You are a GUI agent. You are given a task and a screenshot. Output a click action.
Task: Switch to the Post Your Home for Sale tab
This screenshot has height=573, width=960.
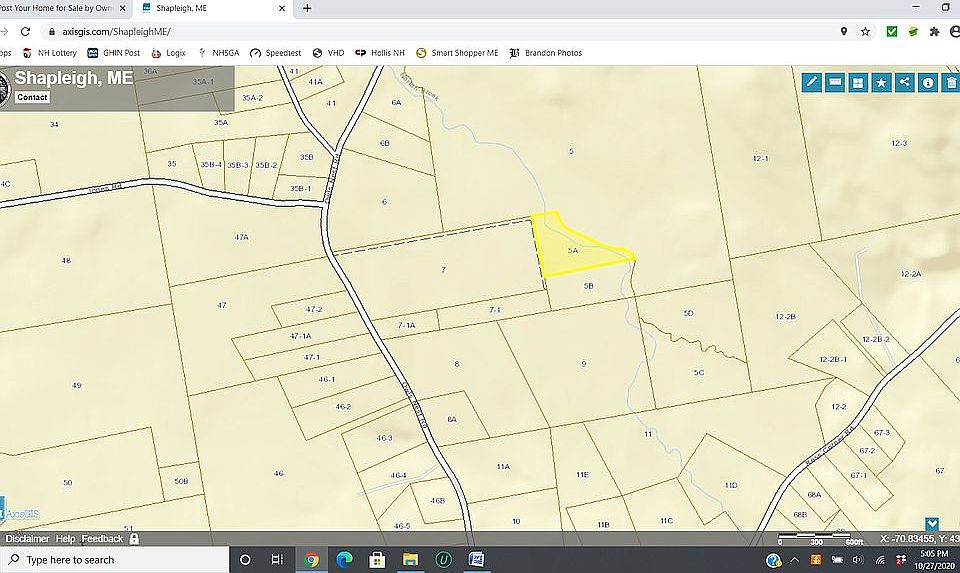click(60, 8)
